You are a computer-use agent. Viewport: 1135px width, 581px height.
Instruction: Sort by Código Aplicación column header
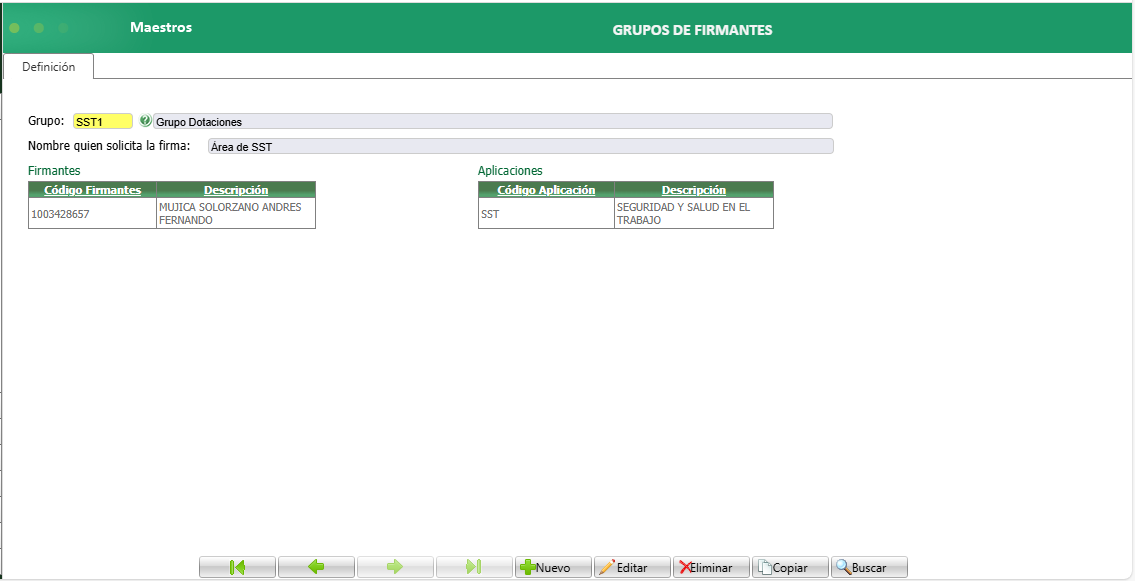pos(546,190)
